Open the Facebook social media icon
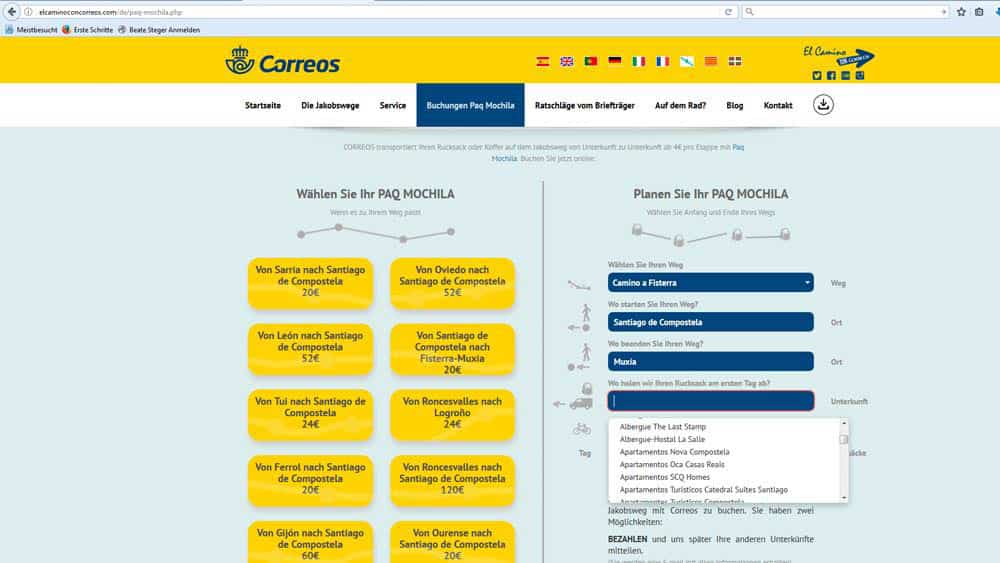Viewport: 1000px width, 563px height. (x=831, y=75)
